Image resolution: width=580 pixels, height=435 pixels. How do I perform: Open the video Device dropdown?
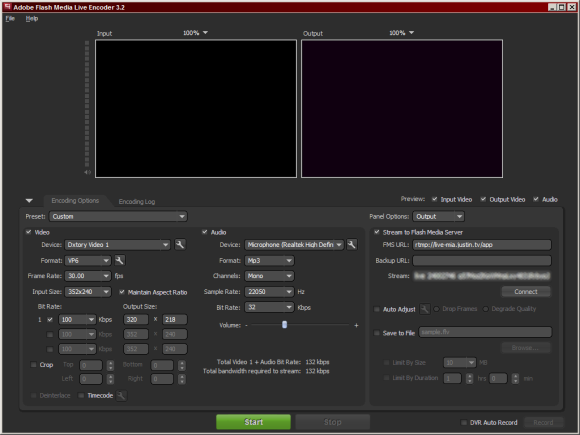point(118,245)
